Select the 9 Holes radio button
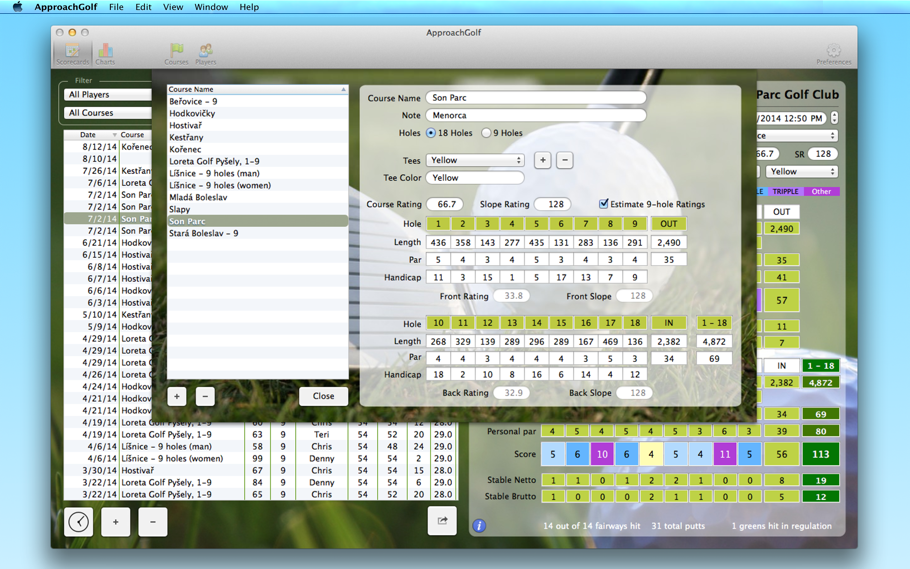The width and height of the screenshot is (910, 569). coord(486,133)
